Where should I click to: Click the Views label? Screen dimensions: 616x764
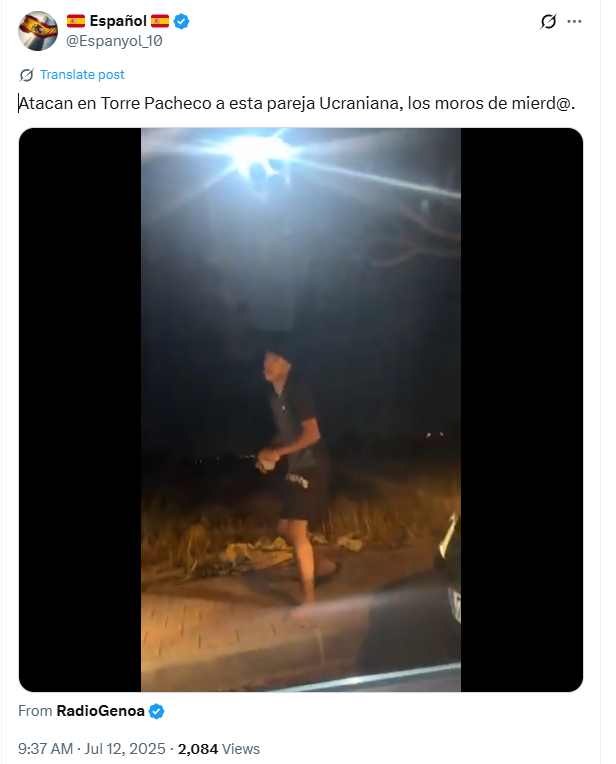pos(241,748)
